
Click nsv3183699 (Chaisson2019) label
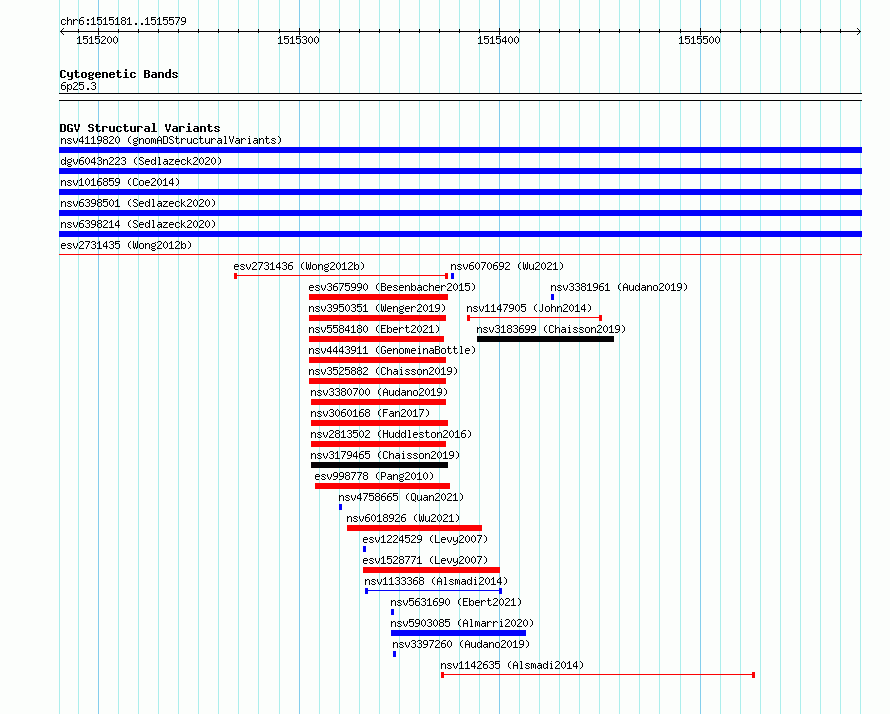(x=551, y=329)
